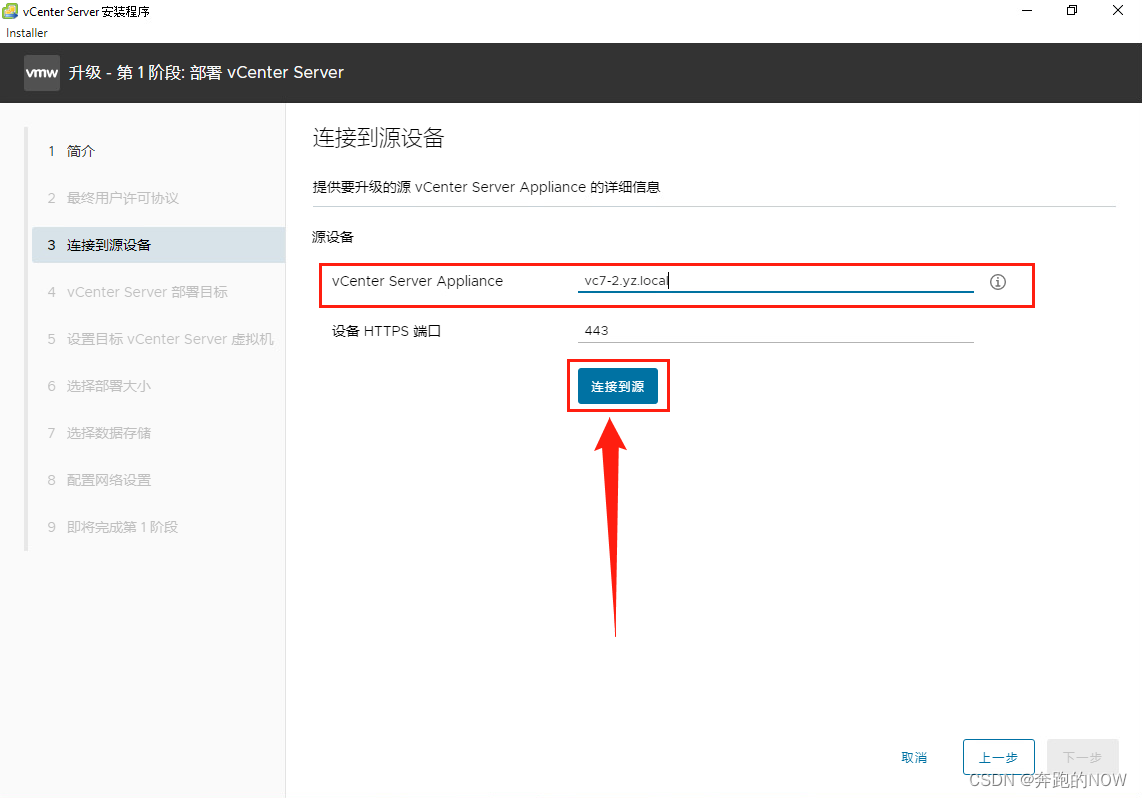Click the 设备 HTTPS 端口 label
1142x798 pixels.
[386, 331]
